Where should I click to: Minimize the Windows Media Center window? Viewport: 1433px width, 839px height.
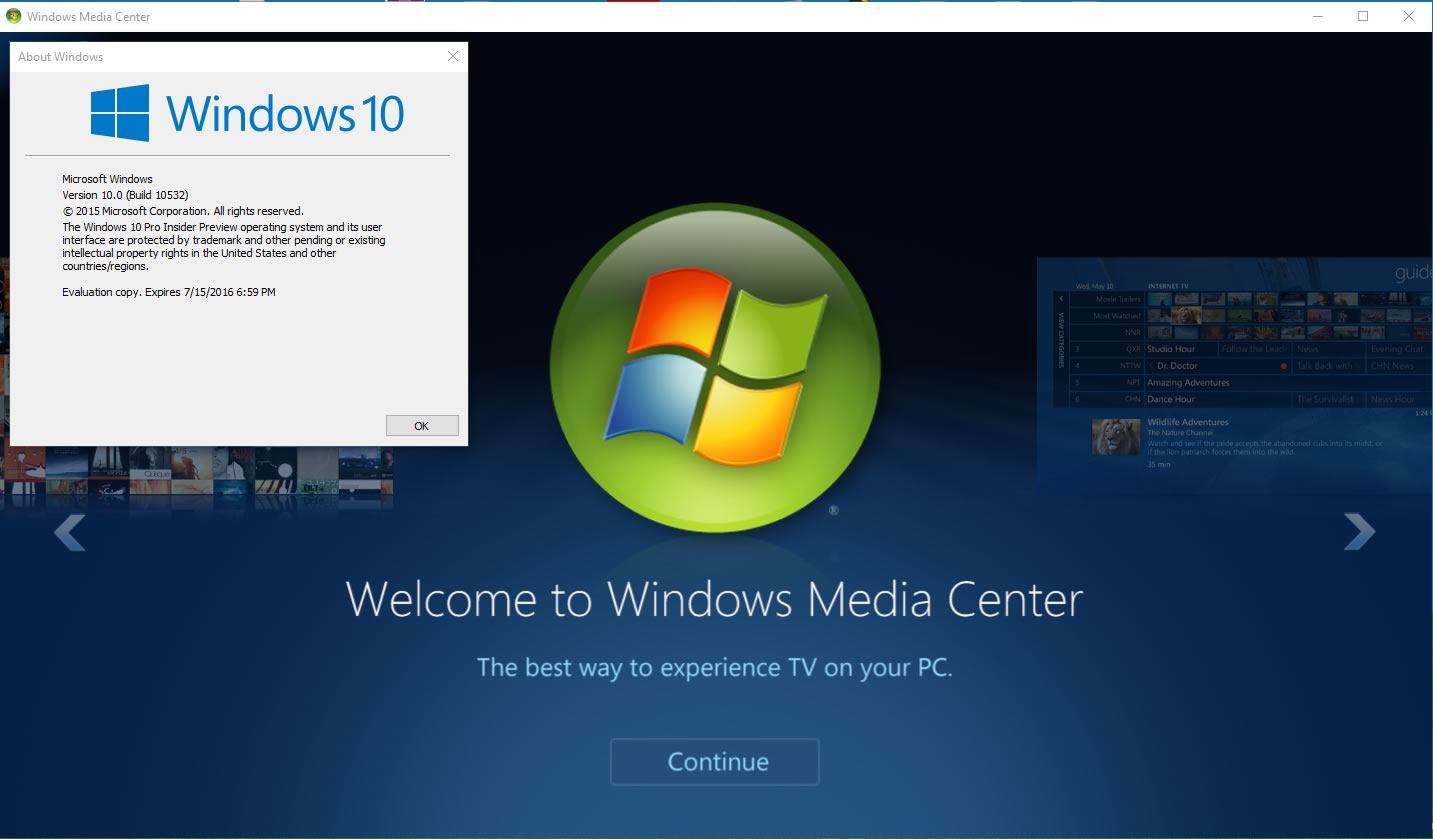tap(1318, 16)
